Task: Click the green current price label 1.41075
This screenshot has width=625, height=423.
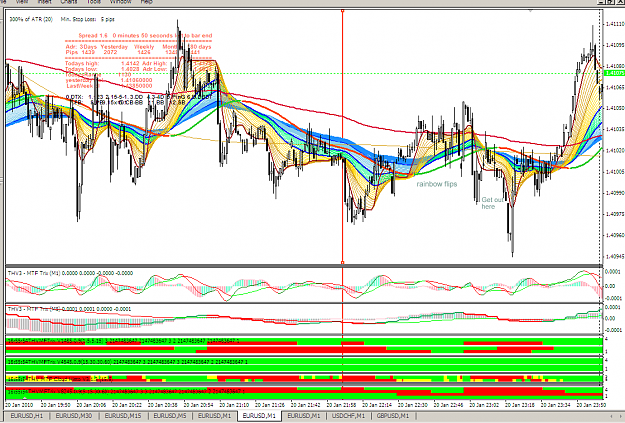Action: coord(614,73)
